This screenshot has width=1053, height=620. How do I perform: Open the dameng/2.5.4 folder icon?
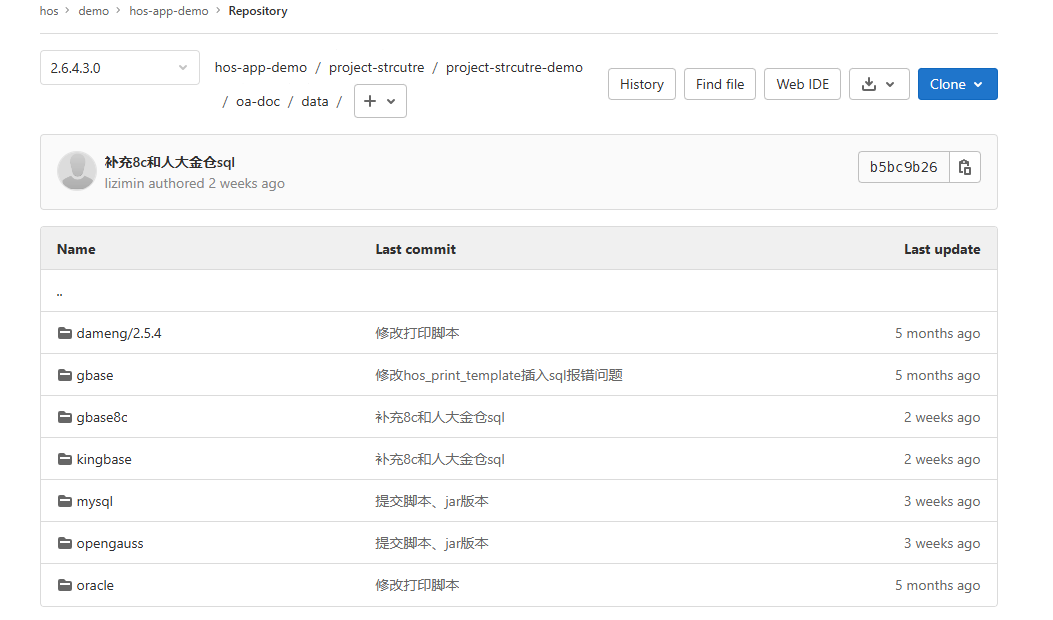[x=65, y=334]
